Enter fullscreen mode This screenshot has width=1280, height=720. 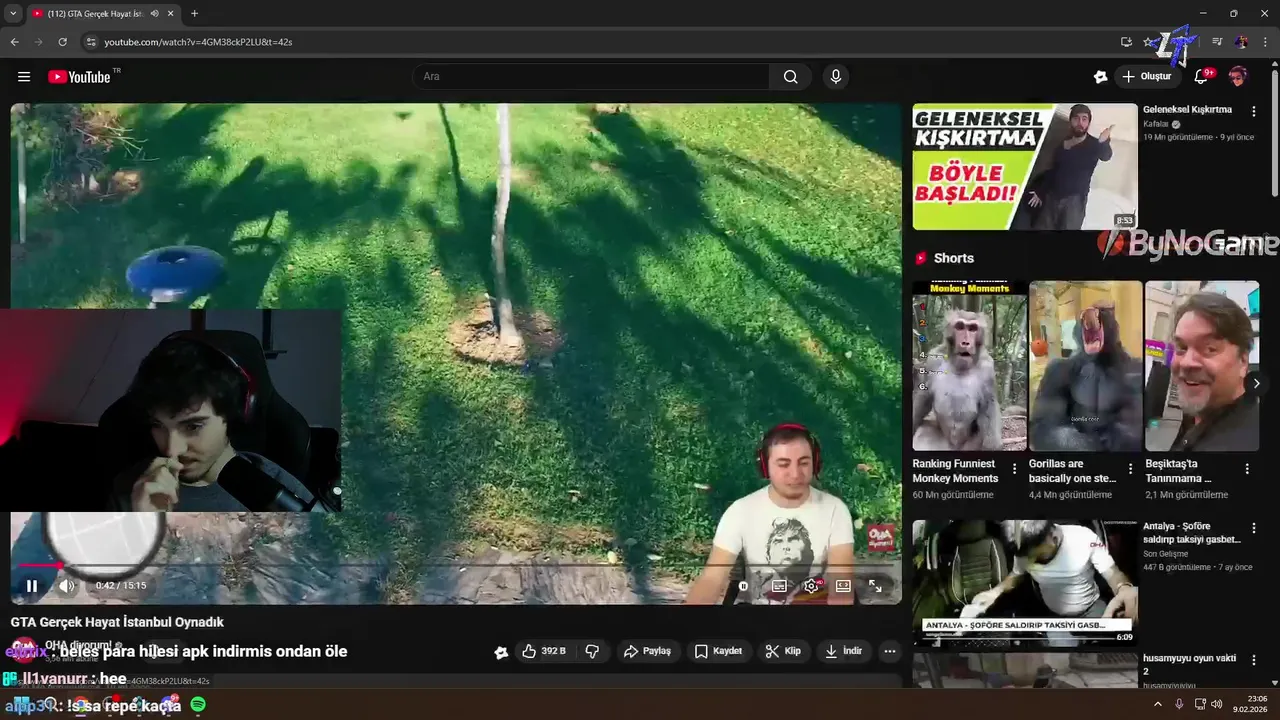coord(875,586)
